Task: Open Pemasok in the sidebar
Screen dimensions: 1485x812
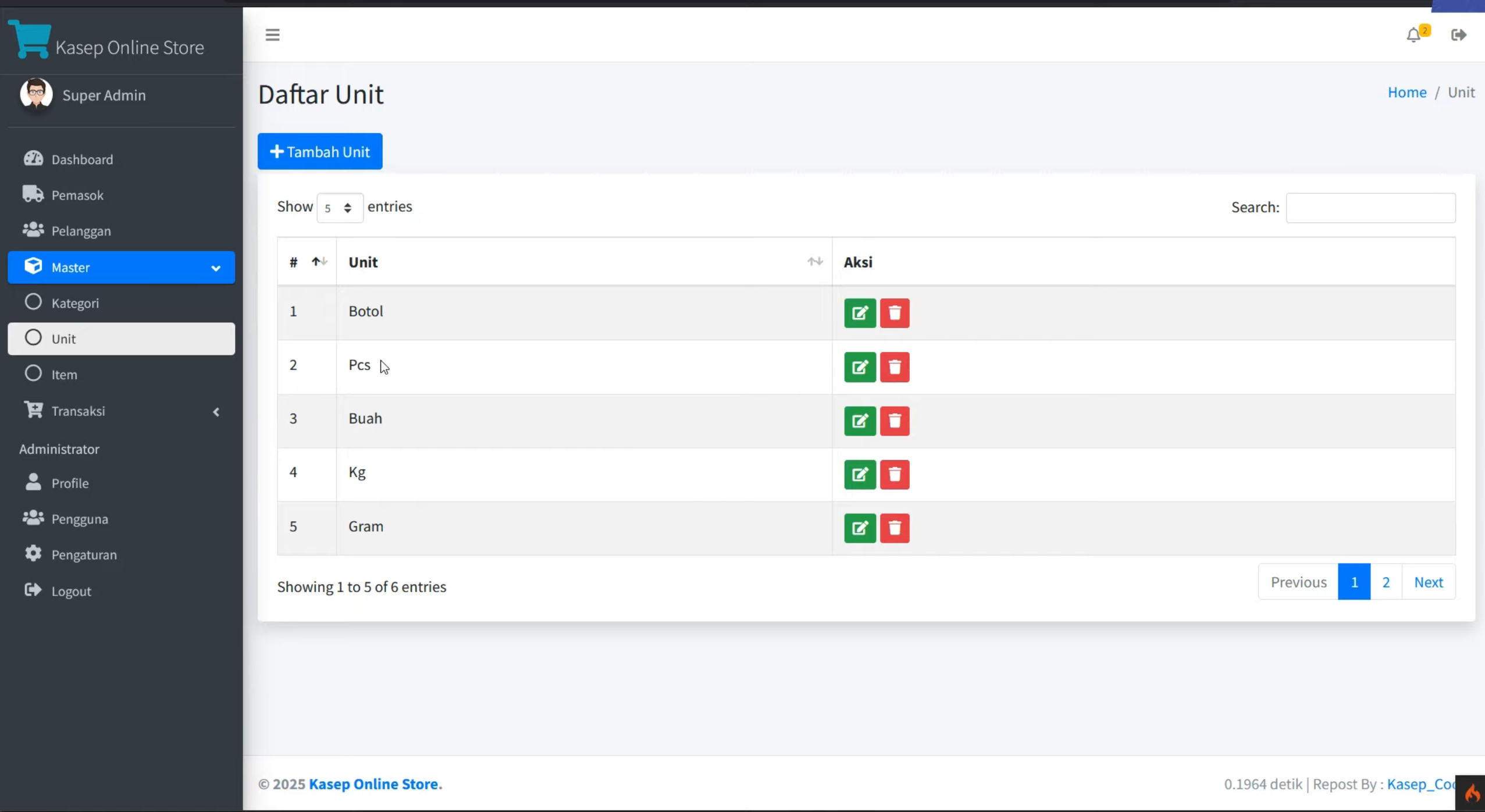Action: click(121, 195)
